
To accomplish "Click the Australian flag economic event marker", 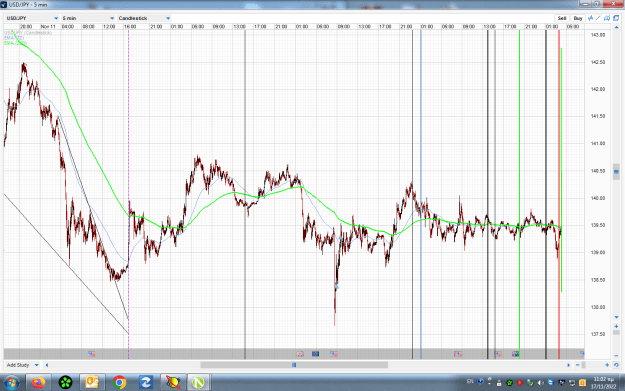I will pos(515,354).
